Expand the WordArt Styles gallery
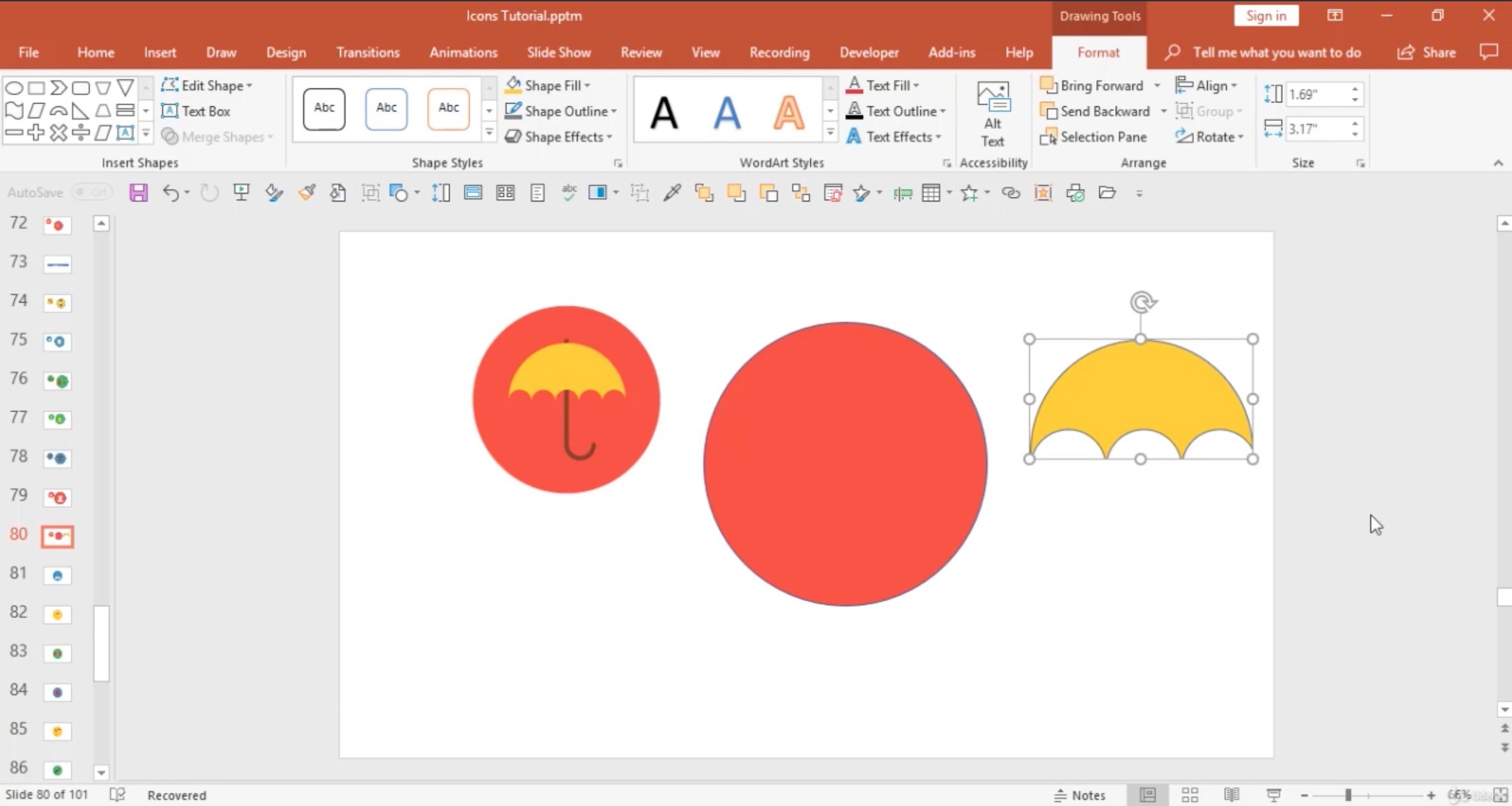This screenshot has width=1512, height=806. click(830, 132)
